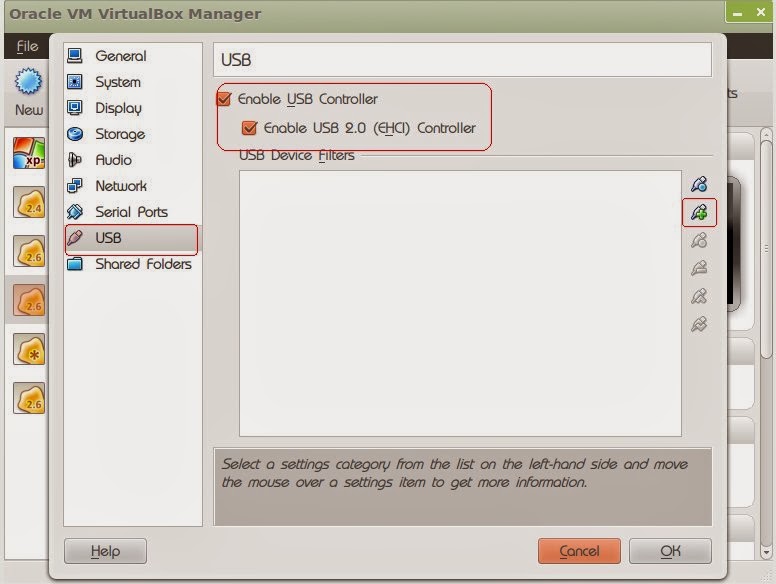Click inside the USB Device Filters list
The image size is (776, 584).
click(460, 303)
